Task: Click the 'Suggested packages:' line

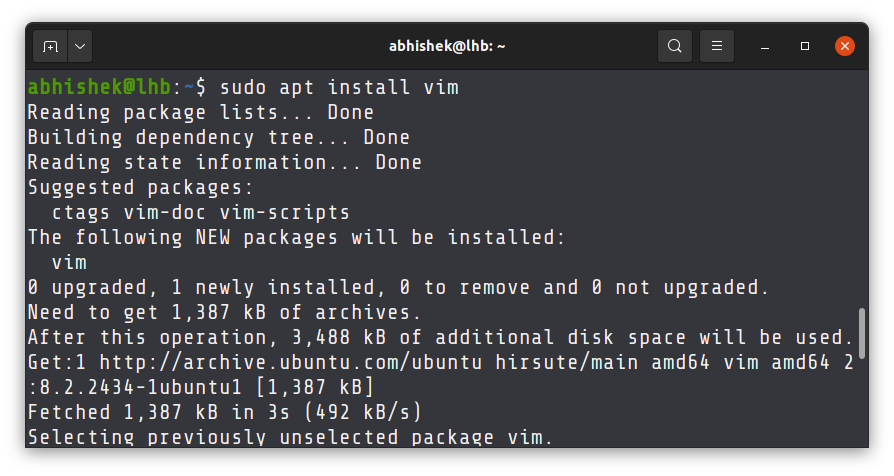Action: [140, 187]
